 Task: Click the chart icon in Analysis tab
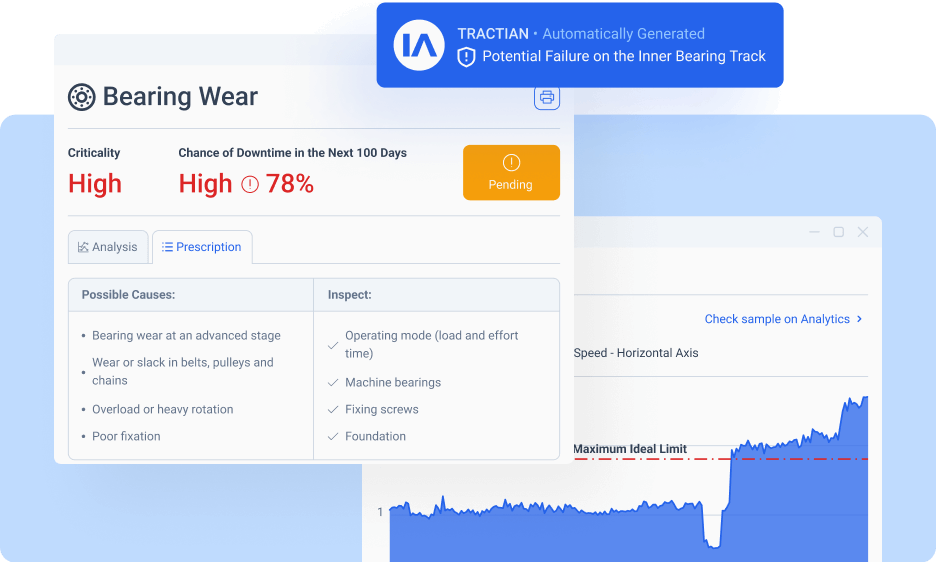[83, 247]
